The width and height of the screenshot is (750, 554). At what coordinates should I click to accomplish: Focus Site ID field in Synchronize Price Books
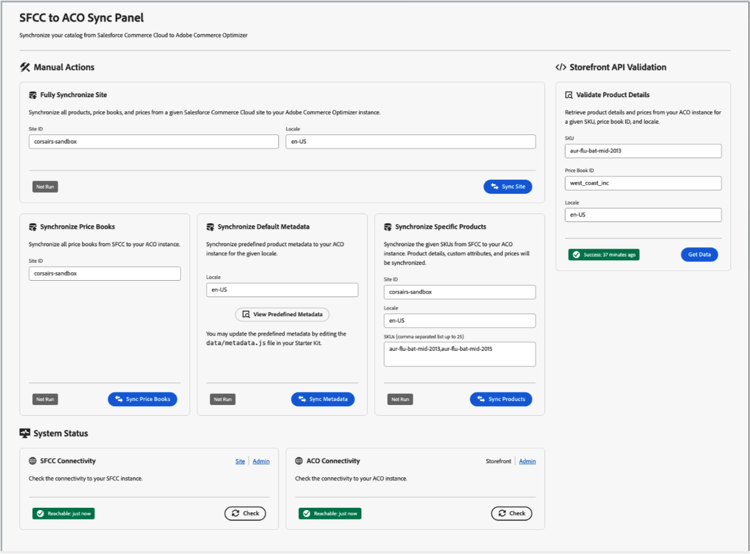[105, 274]
